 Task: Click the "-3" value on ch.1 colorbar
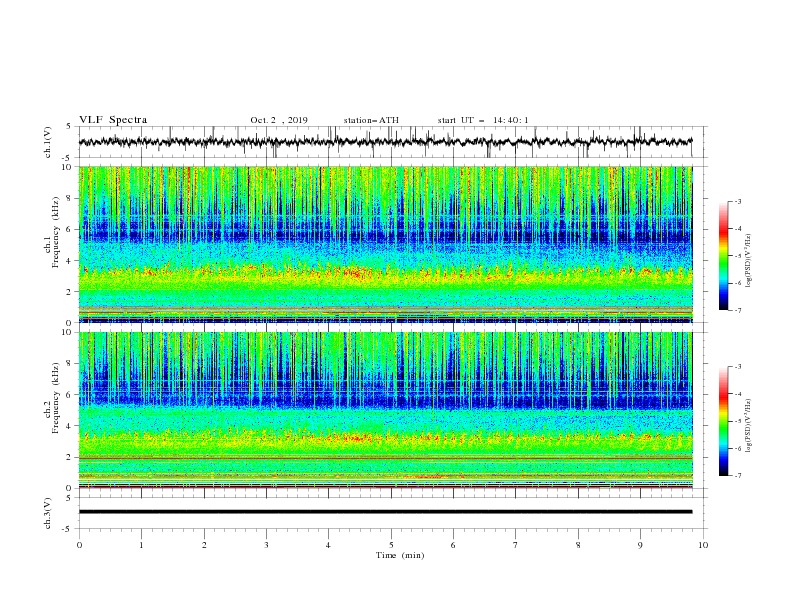737,201
